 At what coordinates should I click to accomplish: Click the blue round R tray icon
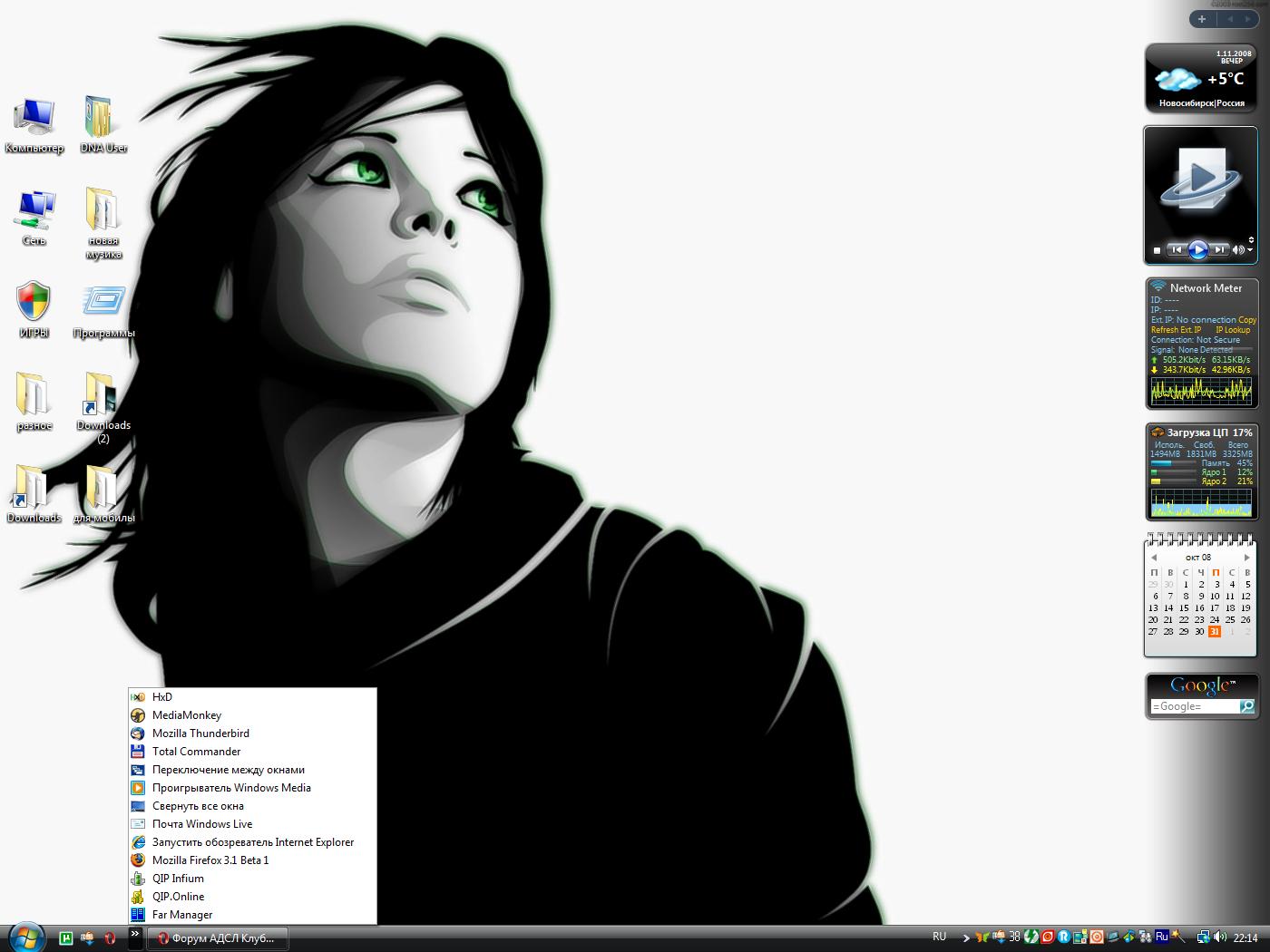tap(1064, 937)
